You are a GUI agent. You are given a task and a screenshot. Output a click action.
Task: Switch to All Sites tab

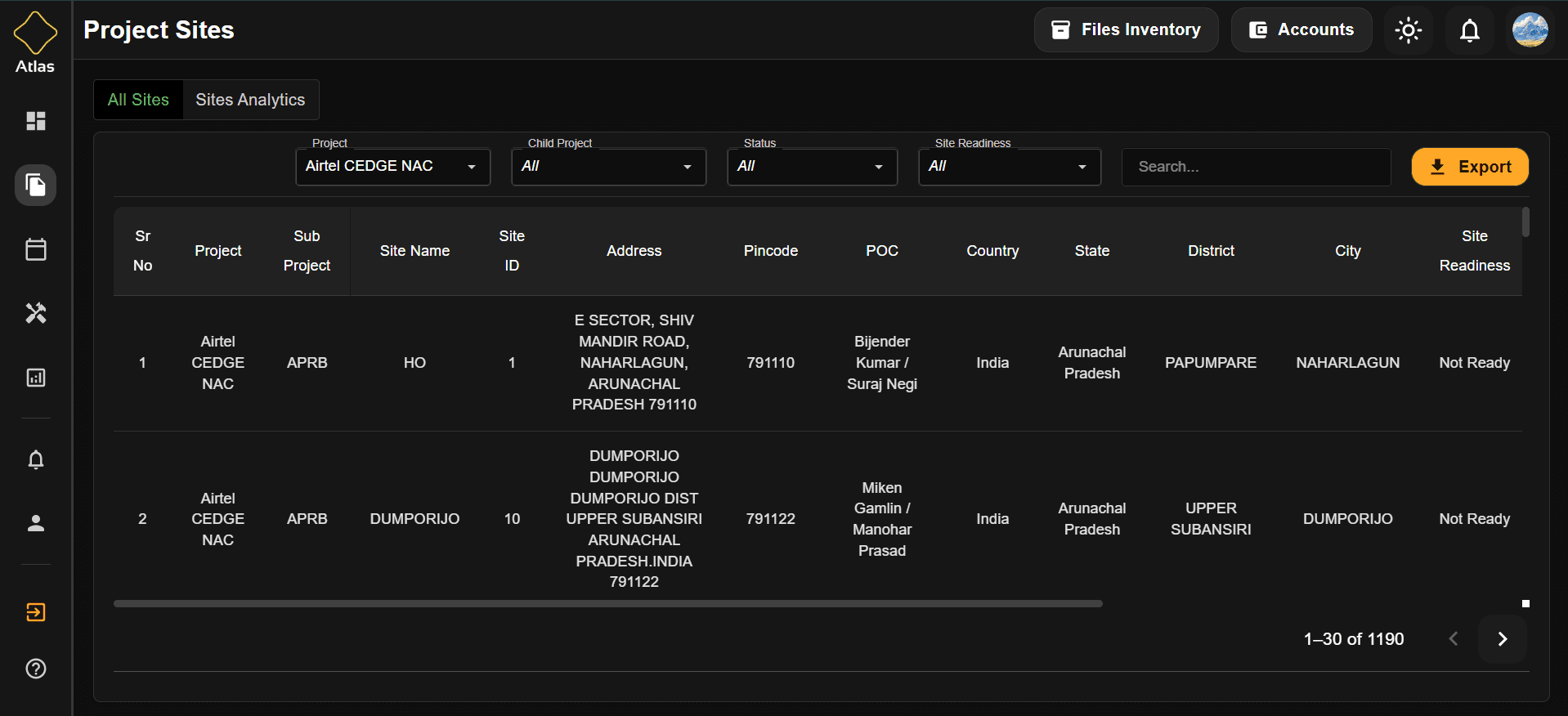(138, 100)
